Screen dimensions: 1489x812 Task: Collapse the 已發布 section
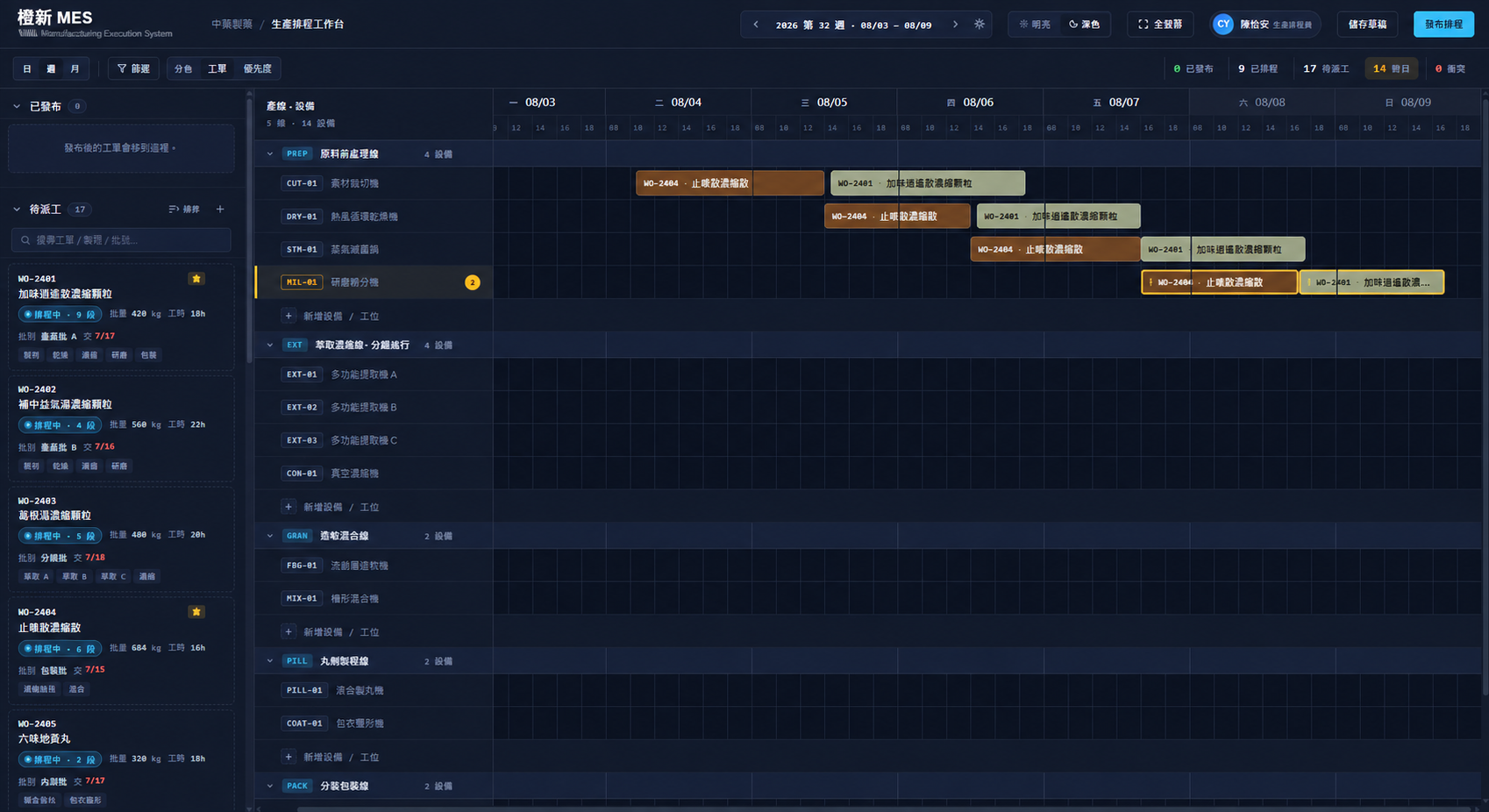(17, 107)
